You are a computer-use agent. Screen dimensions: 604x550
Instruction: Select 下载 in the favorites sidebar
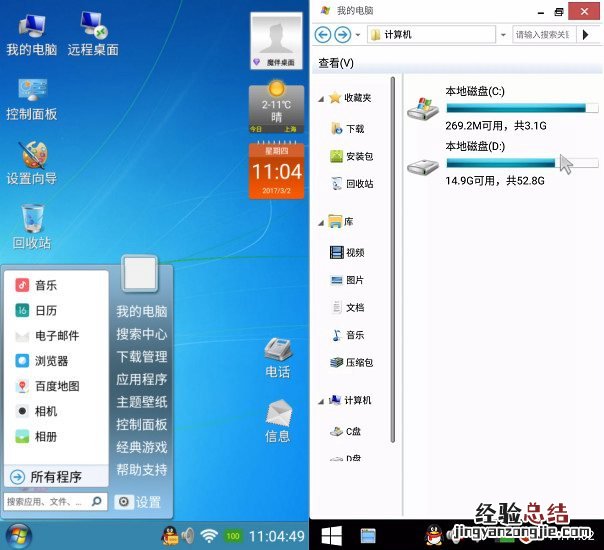(x=354, y=129)
